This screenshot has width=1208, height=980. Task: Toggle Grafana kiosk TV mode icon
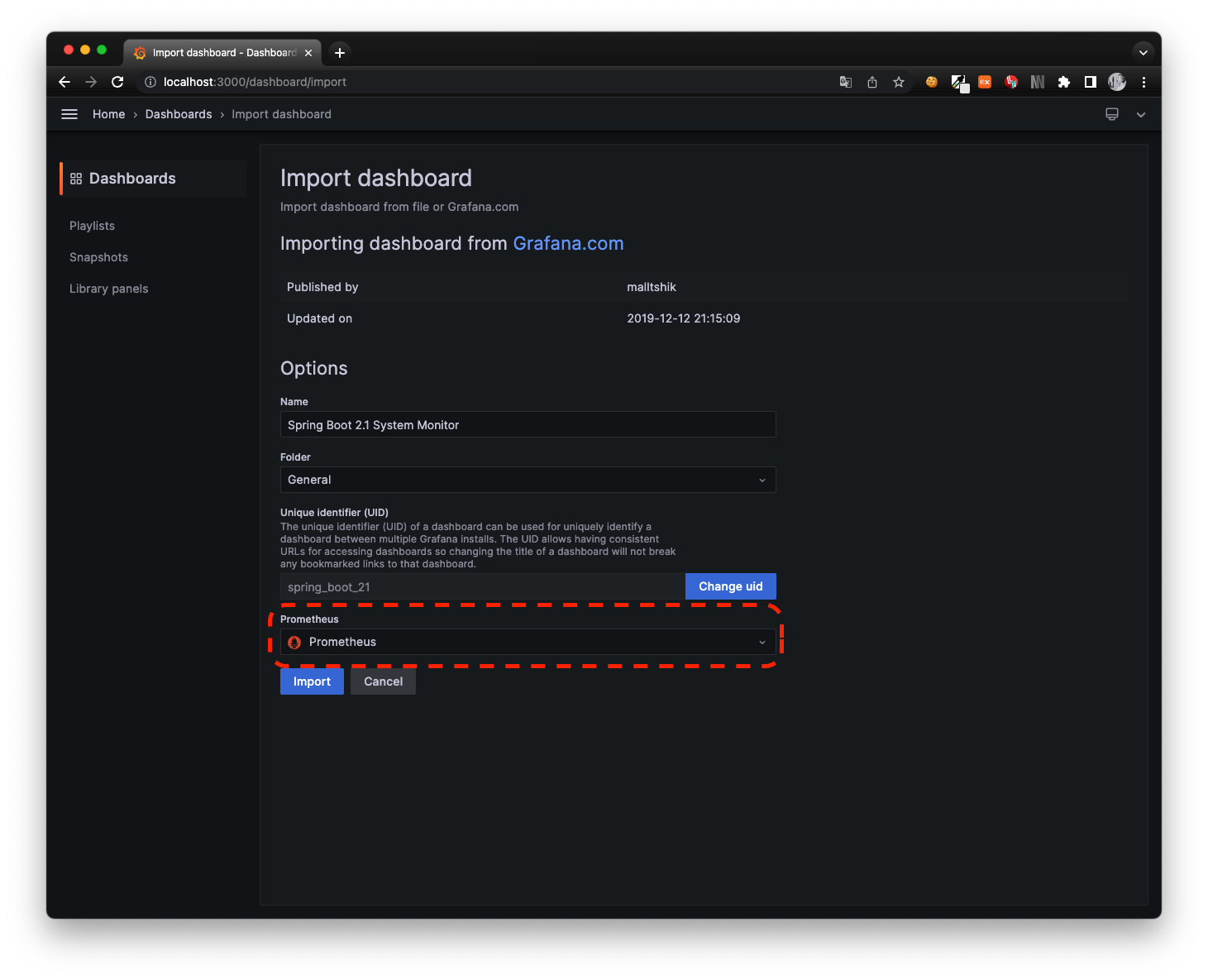1112,114
